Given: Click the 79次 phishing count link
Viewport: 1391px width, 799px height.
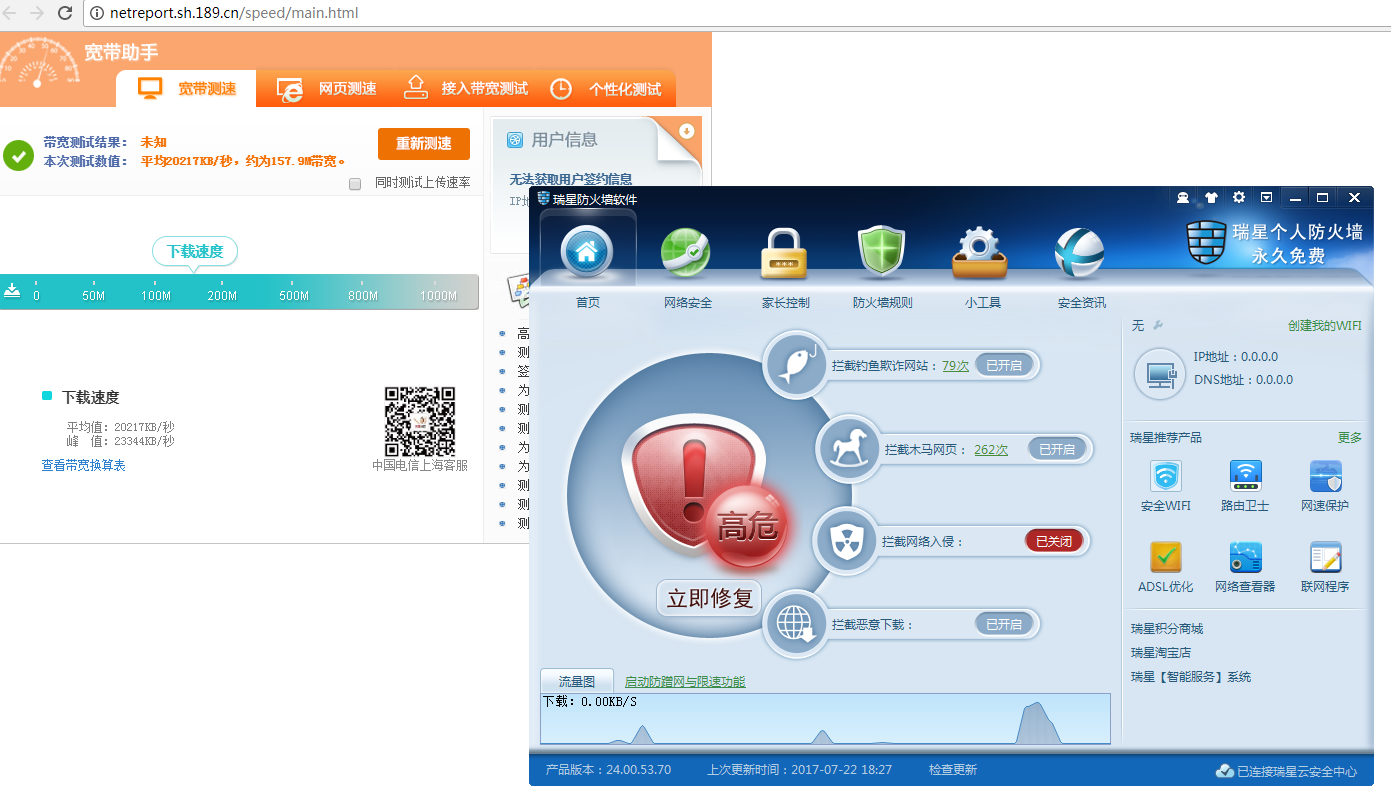Looking at the screenshot, I should (x=956, y=365).
